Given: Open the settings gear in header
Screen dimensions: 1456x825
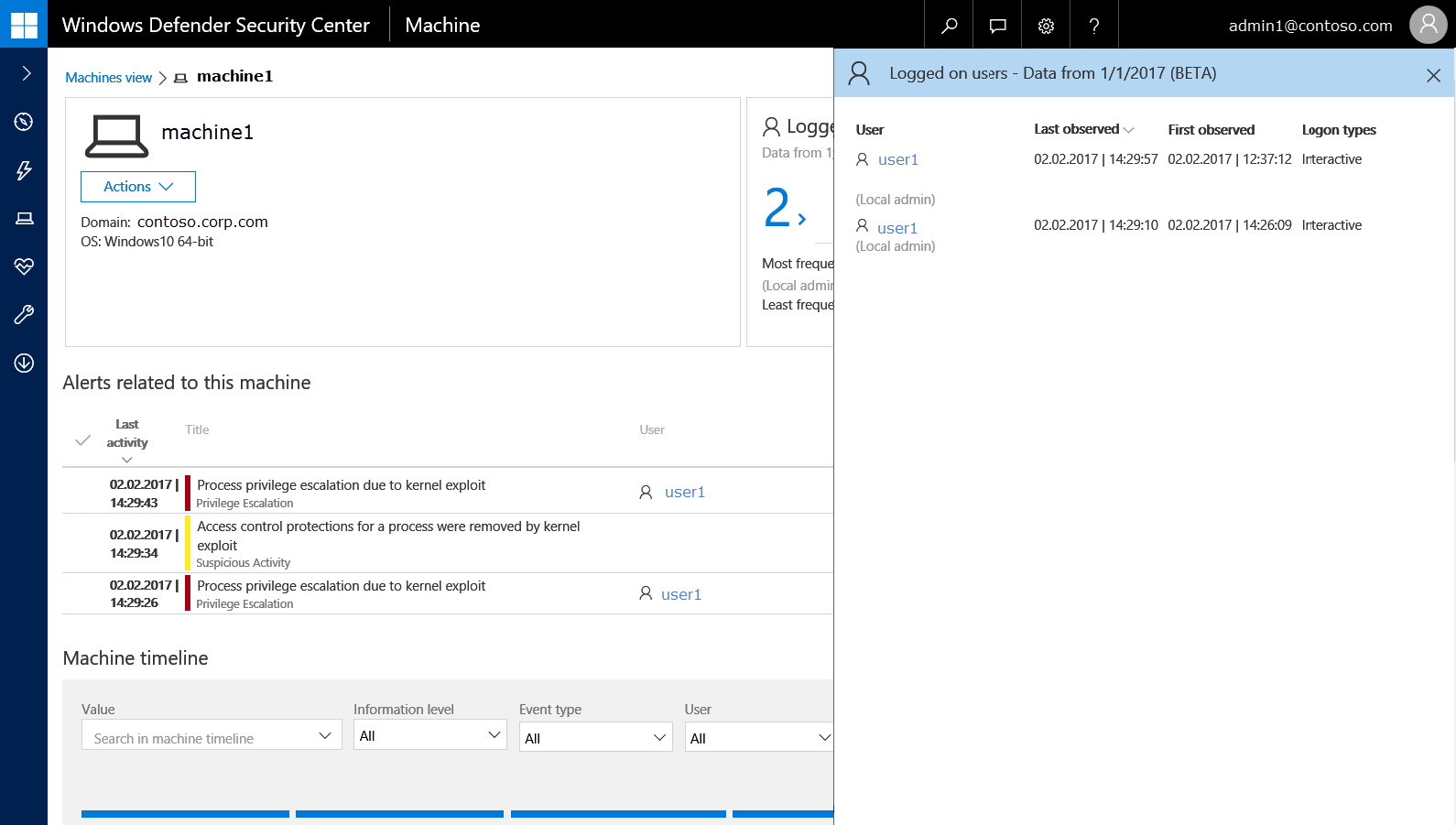Looking at the screenshot, I should click(1046, 26).
